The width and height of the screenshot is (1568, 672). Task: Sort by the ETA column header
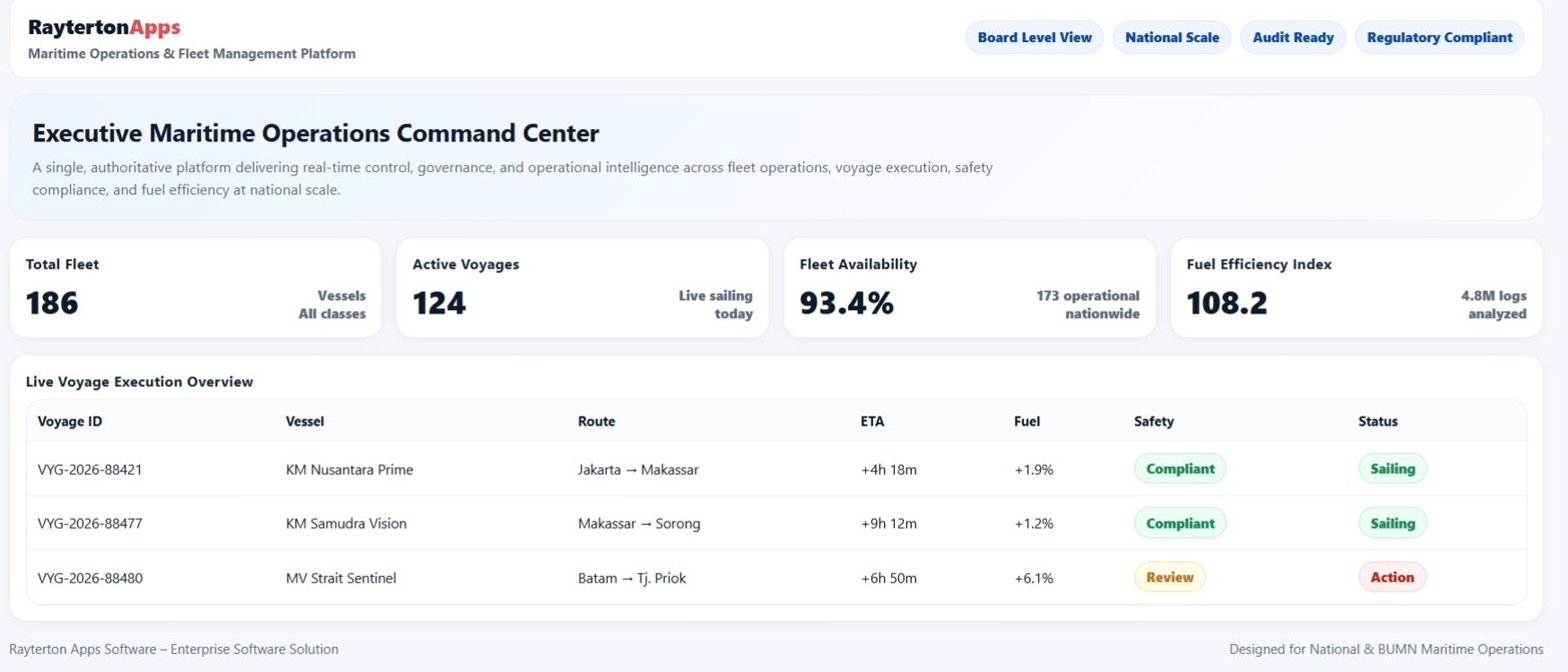872,421
